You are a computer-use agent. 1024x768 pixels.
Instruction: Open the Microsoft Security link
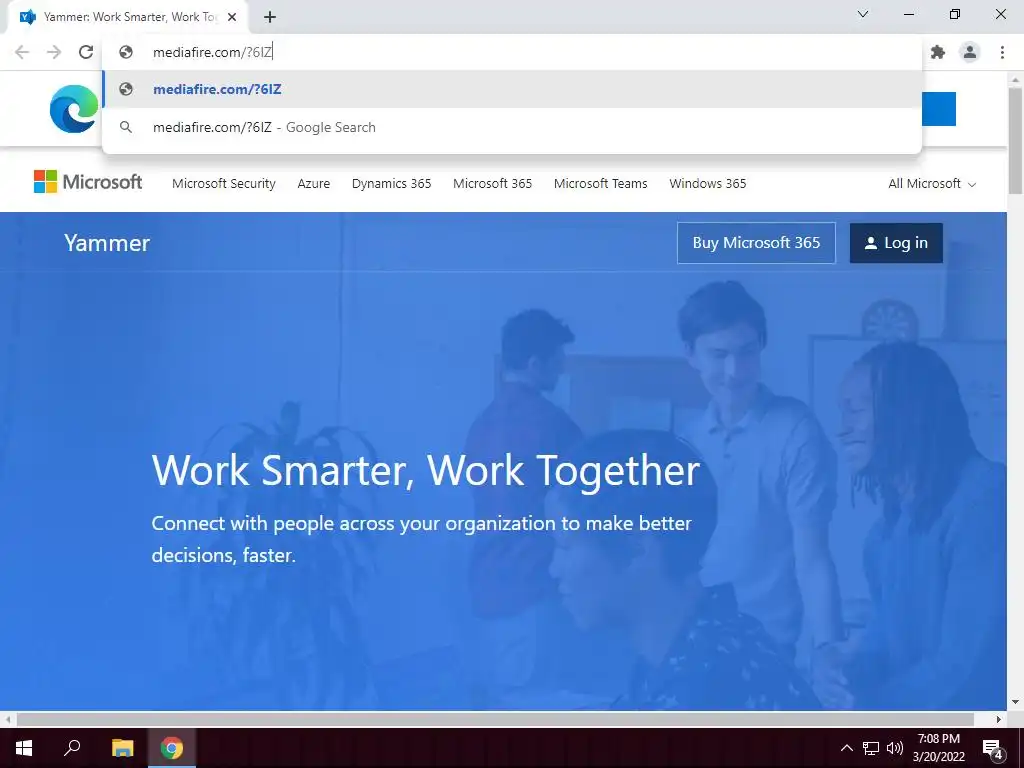click(223, 184)
